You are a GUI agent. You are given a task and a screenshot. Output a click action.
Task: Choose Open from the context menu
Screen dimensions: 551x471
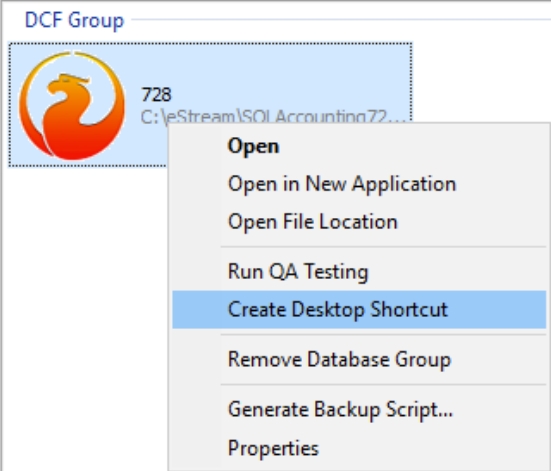(x=359, y=146)
